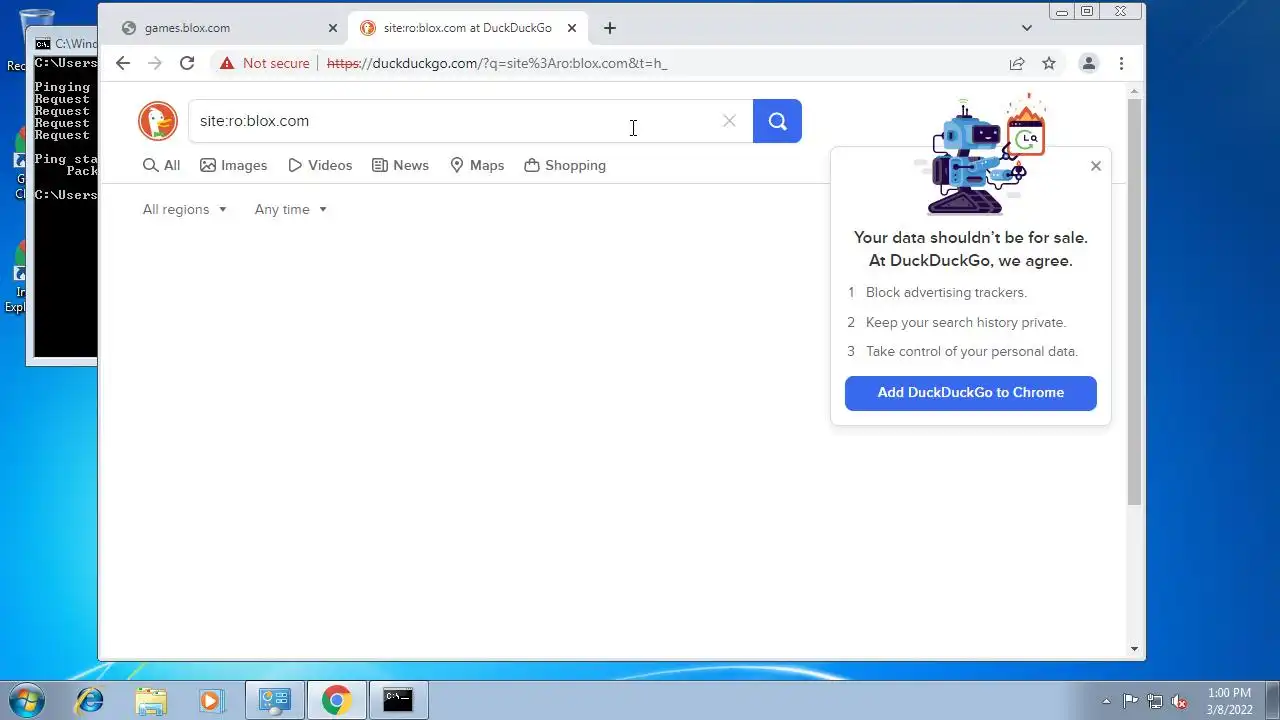This screenshot has width=1280, height=720.
Task: Switch to Maps results
Action: (x=477, y=165)
